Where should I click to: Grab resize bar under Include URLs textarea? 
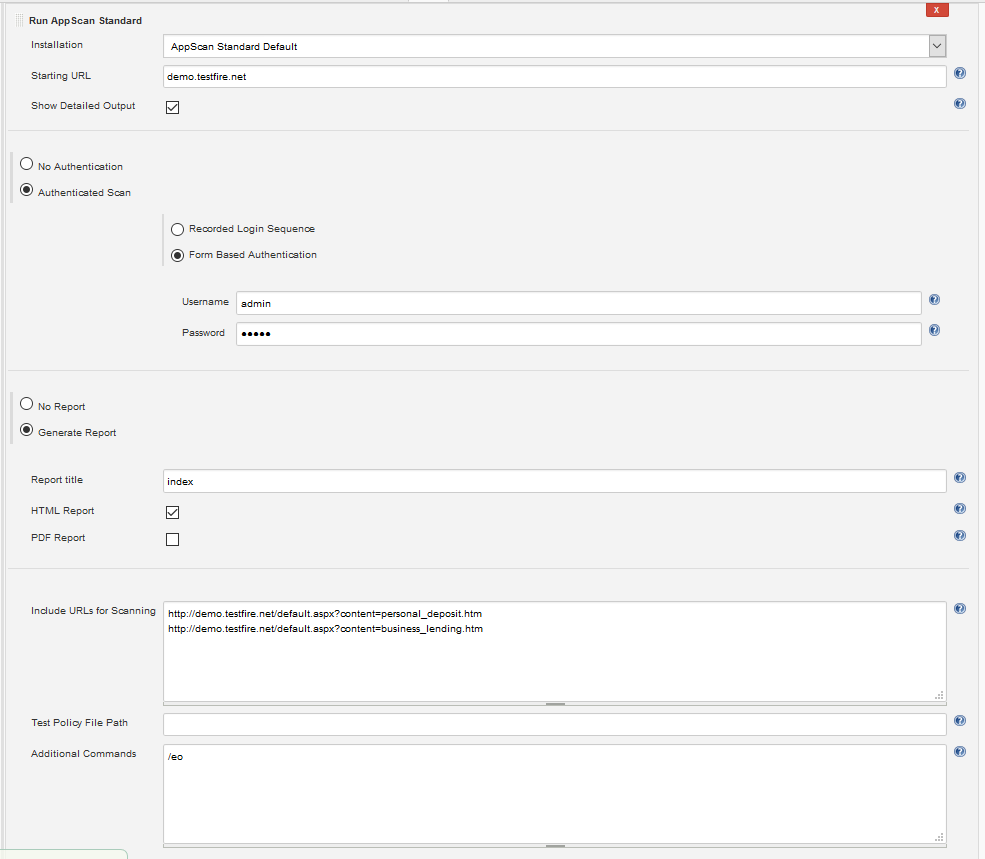(x=555, y=704)
